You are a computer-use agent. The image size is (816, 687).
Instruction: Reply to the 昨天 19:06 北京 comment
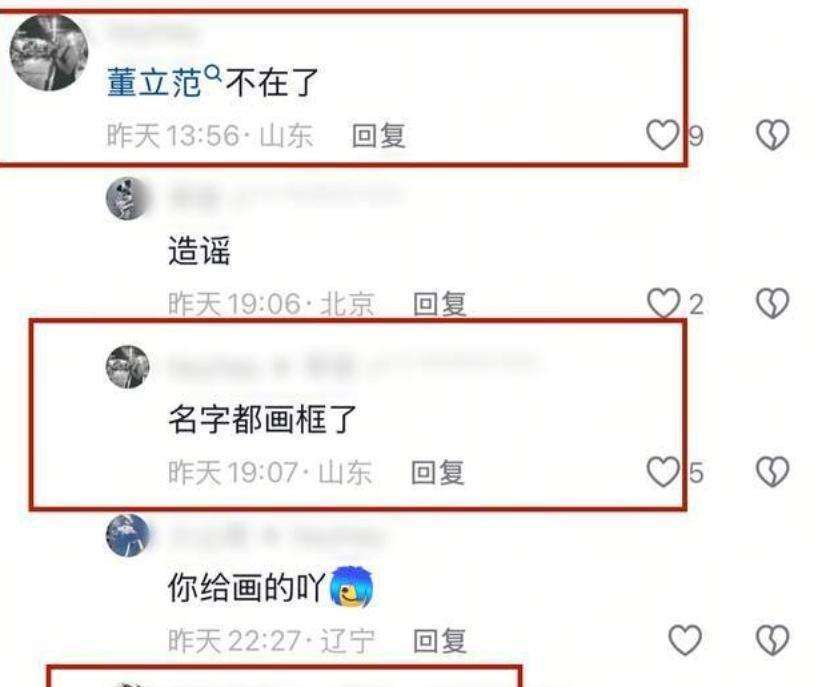(439, 304)
